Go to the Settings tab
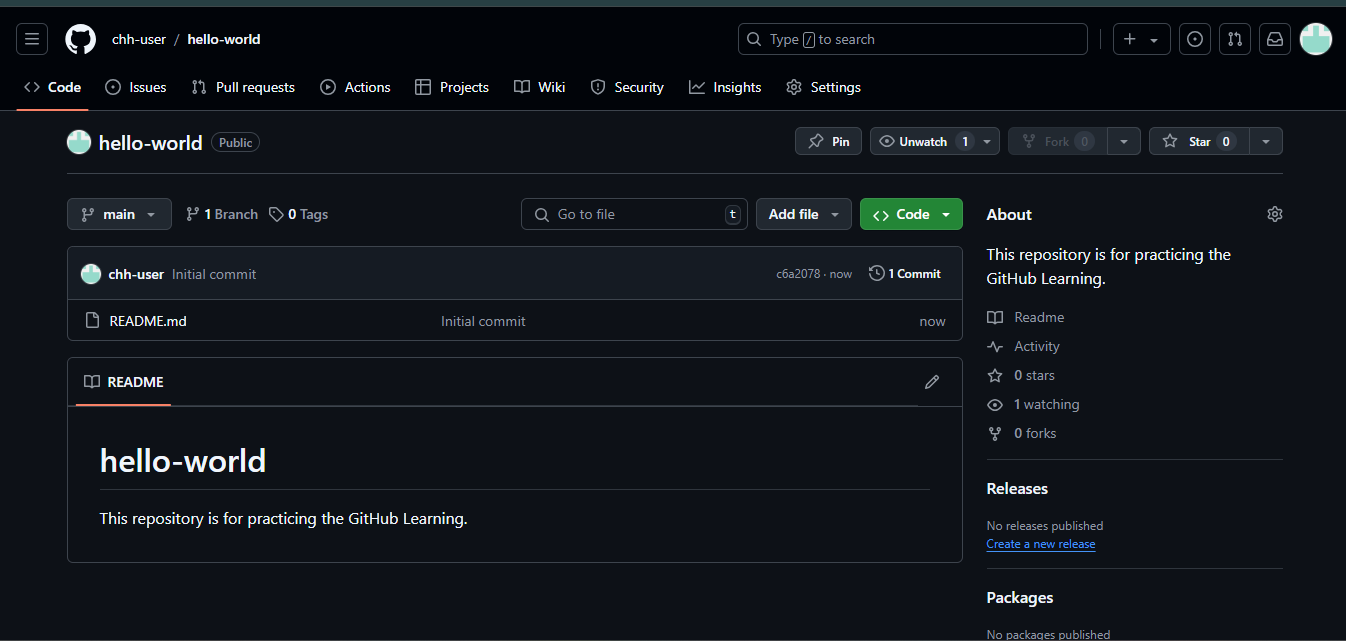Viewport: 1346px width, 641px height. pos(823,87)
